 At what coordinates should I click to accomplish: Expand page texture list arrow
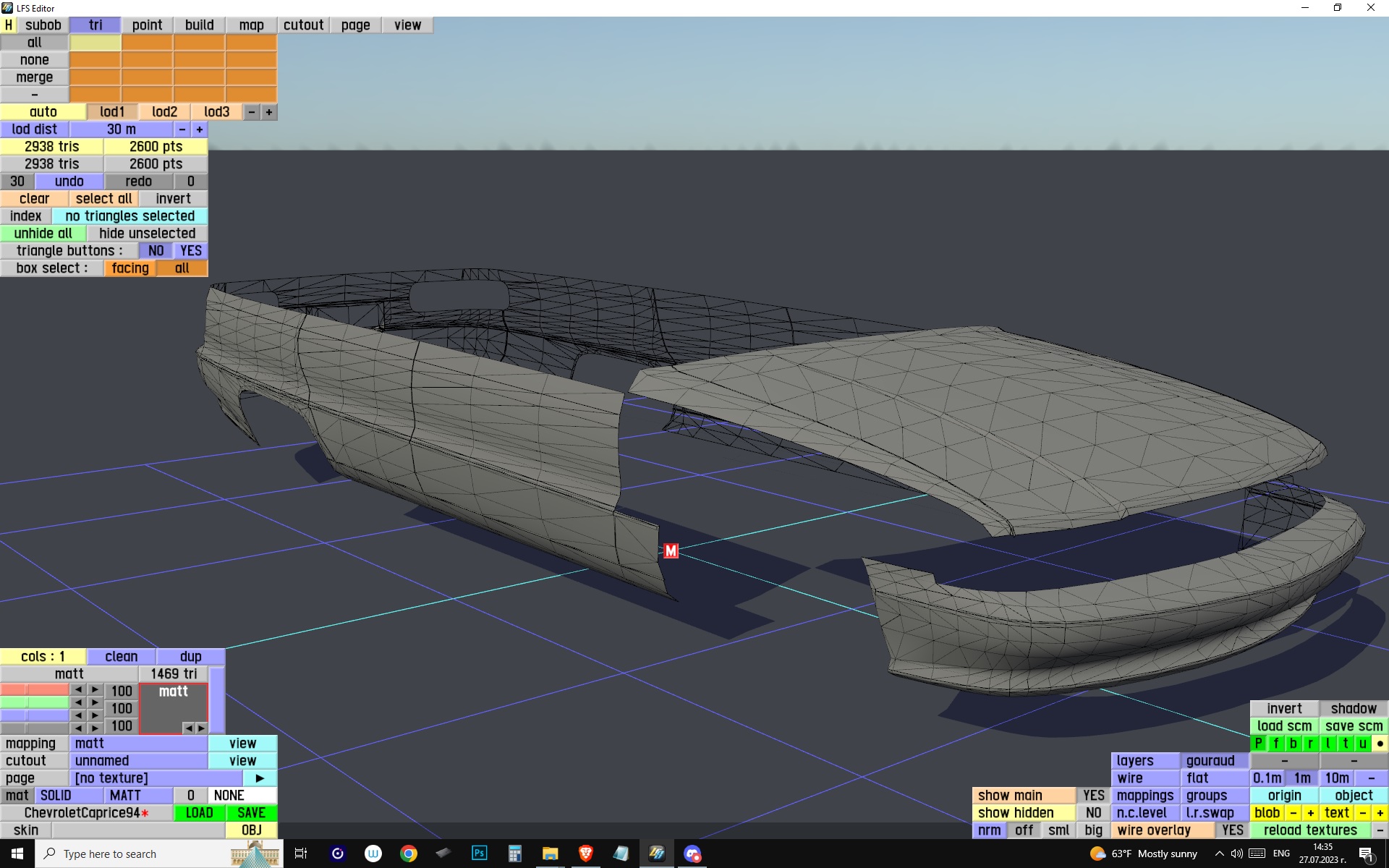pyautogui.click(x=260, y=778)
